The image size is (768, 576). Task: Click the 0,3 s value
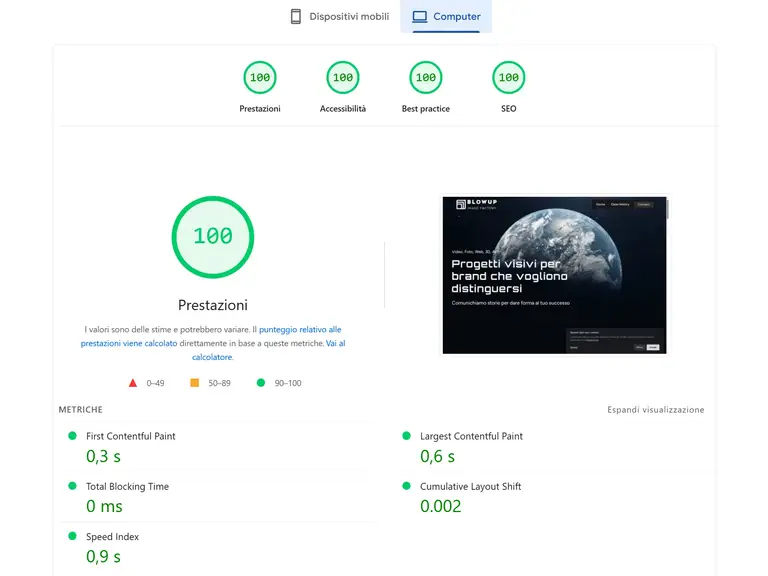coord(103,456)
